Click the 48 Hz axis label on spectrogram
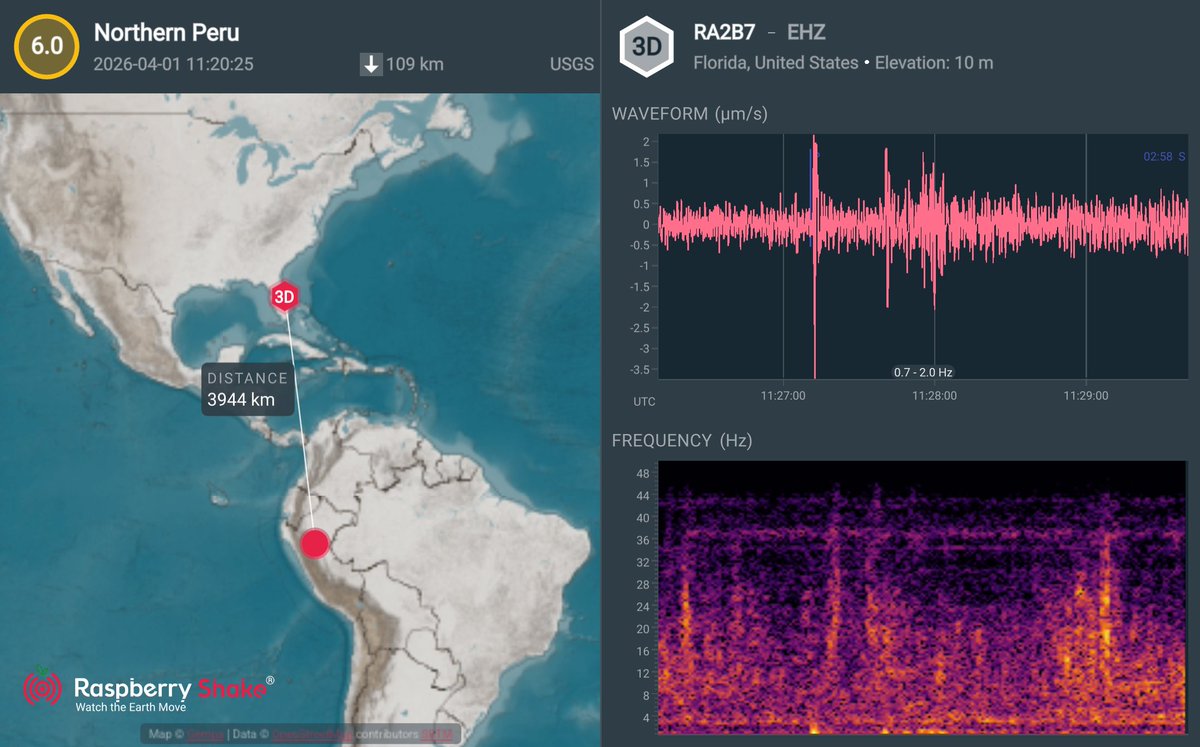This screenshot has height=747, width=1200. [643, 474]
